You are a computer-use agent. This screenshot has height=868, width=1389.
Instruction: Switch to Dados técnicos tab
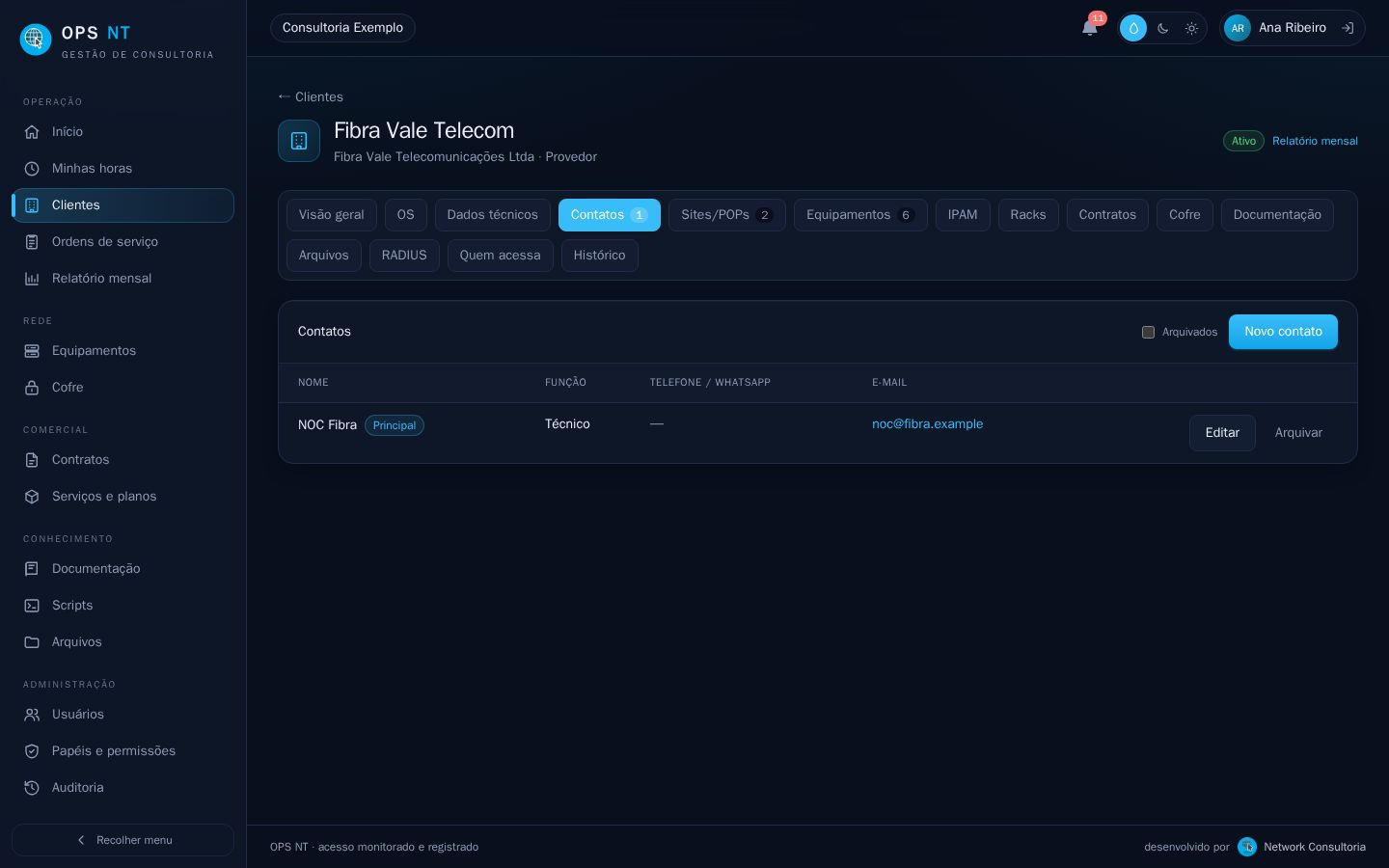(x=492, y=215)
